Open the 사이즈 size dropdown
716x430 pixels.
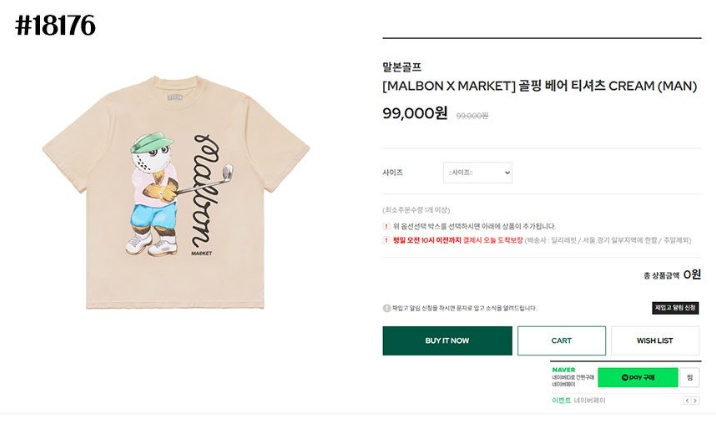pos(478,173)
